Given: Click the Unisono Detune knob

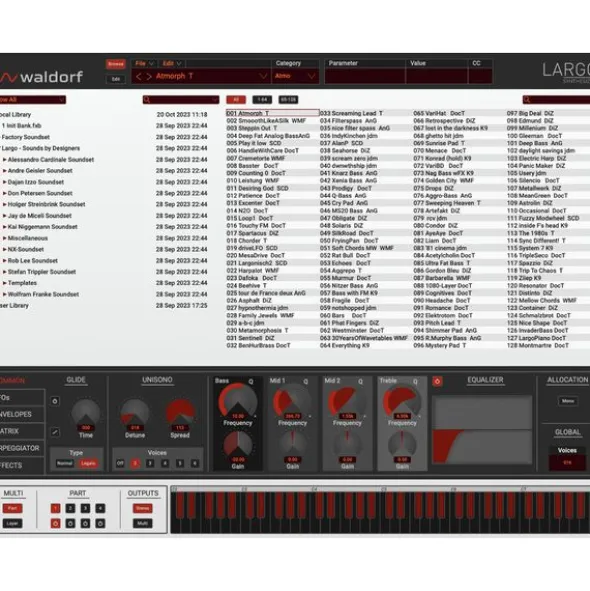Looking at the screenshot, I should pos(135,413).
